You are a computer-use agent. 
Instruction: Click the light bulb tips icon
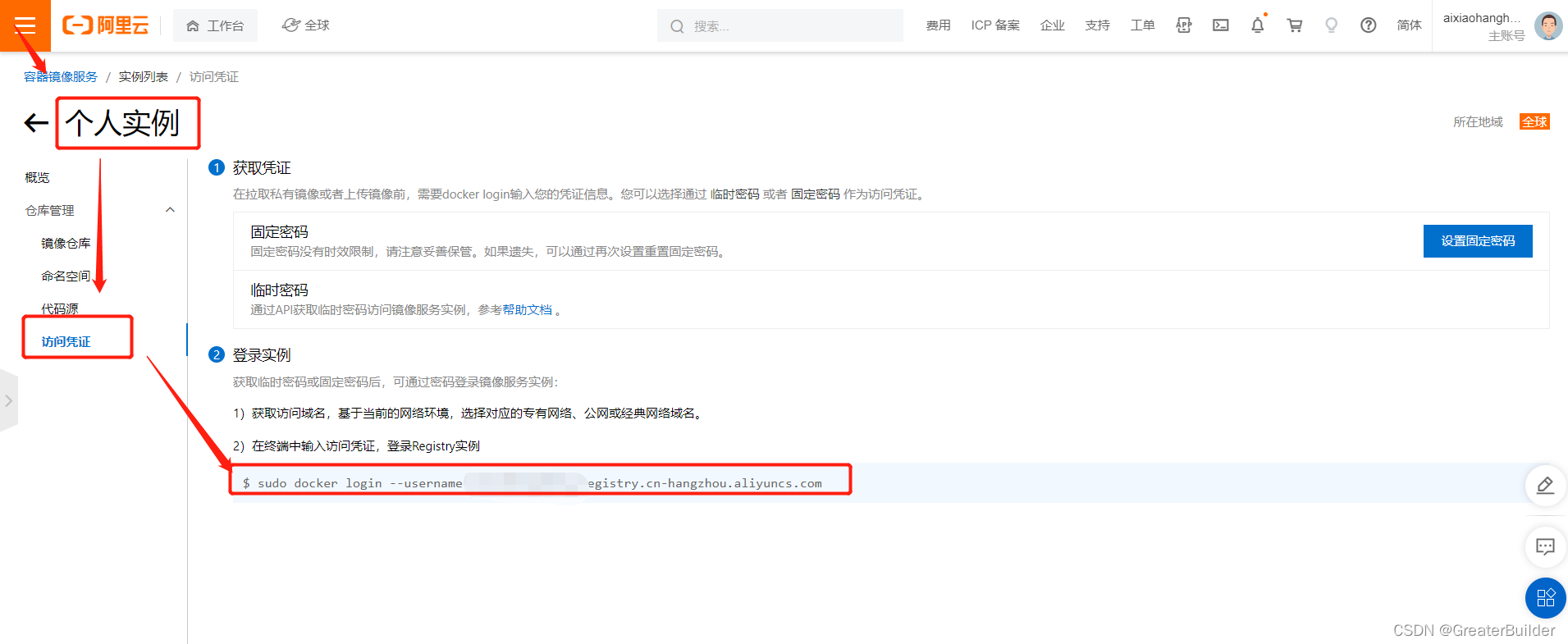(x=1332, y=25)
